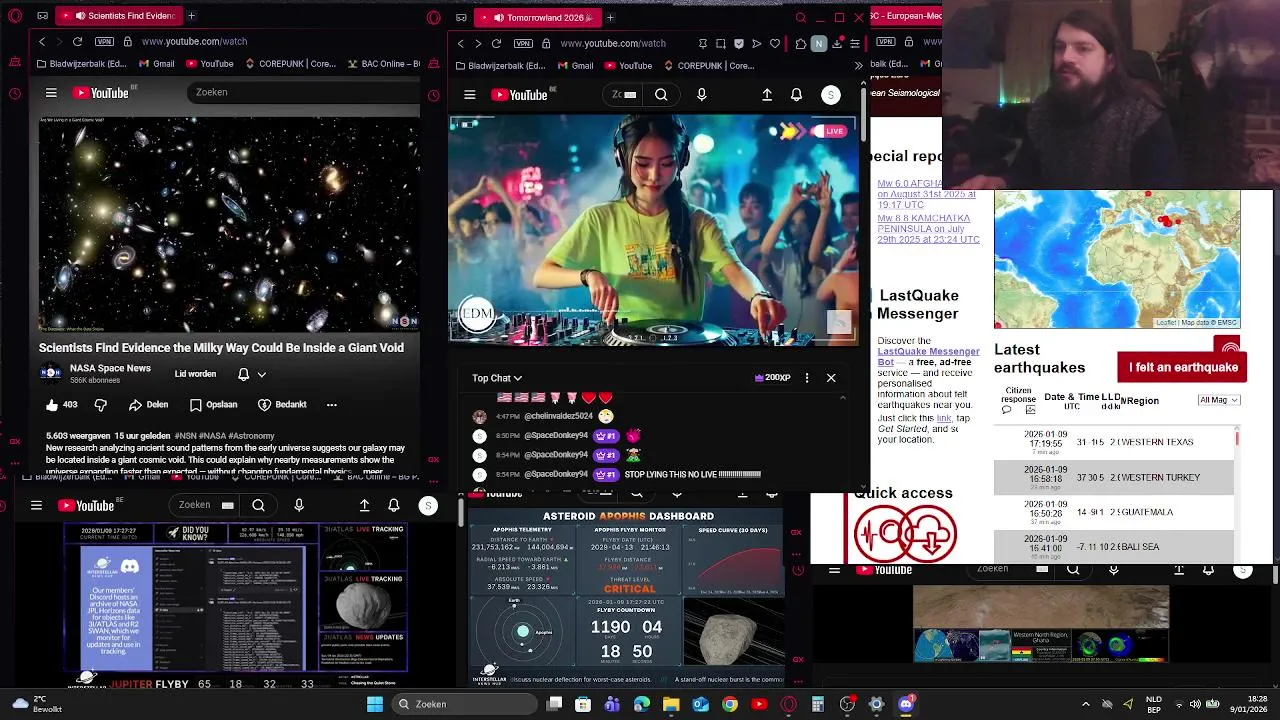Click the Tomorrowland DJ live video

tap(654, 230)
